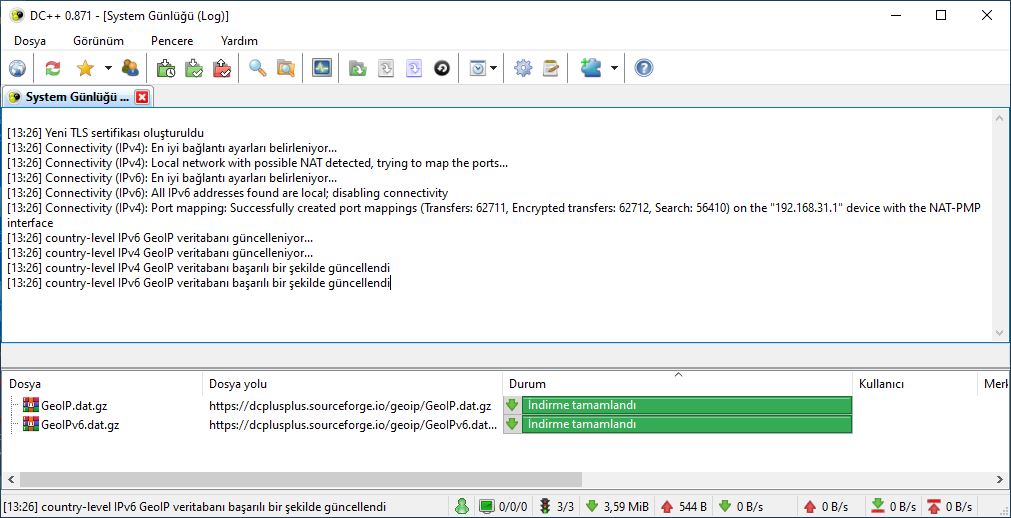Open the Pencere menu
Screen dimensions: 1011x518
[x=172, y=41]
